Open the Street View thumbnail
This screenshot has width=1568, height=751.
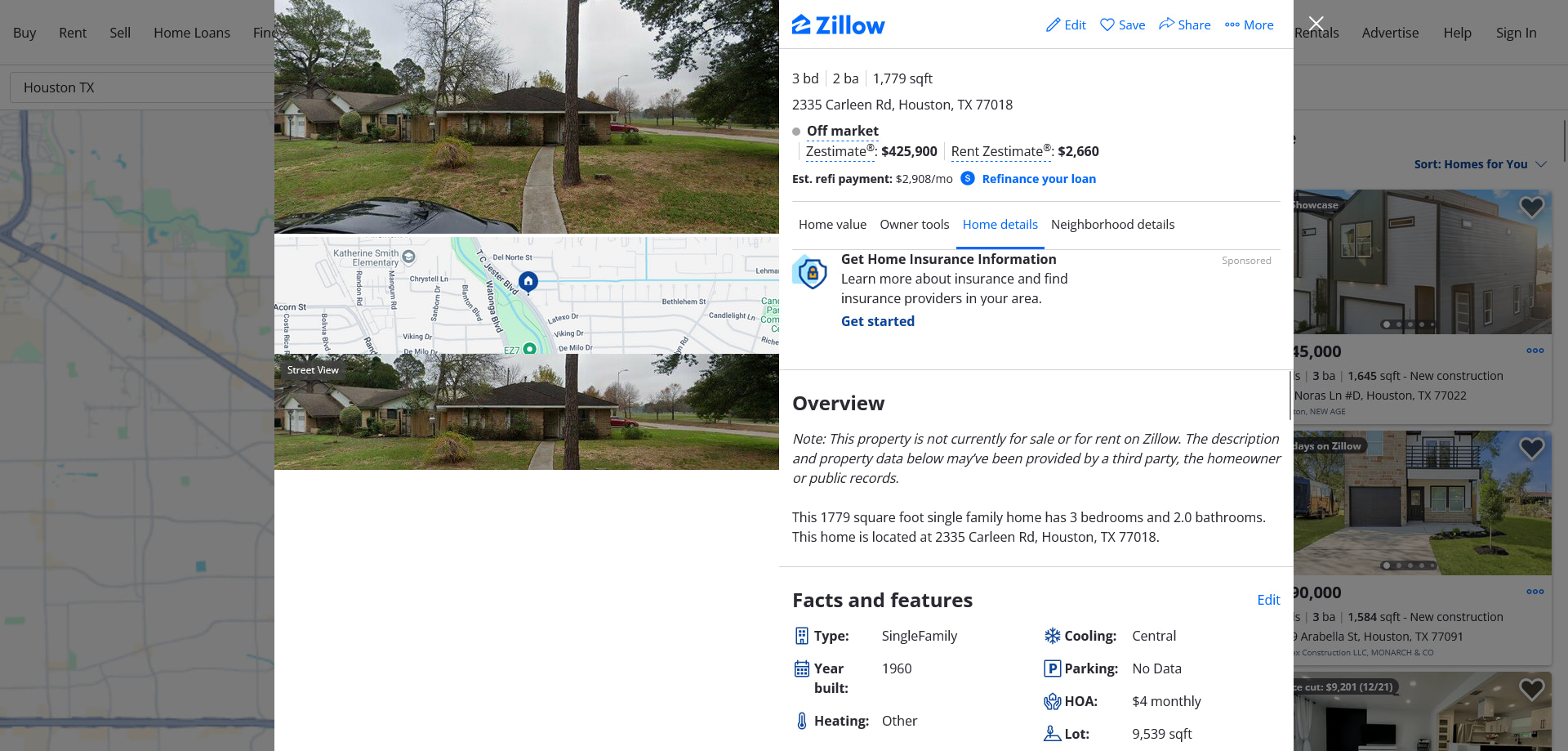coord(527,412)
